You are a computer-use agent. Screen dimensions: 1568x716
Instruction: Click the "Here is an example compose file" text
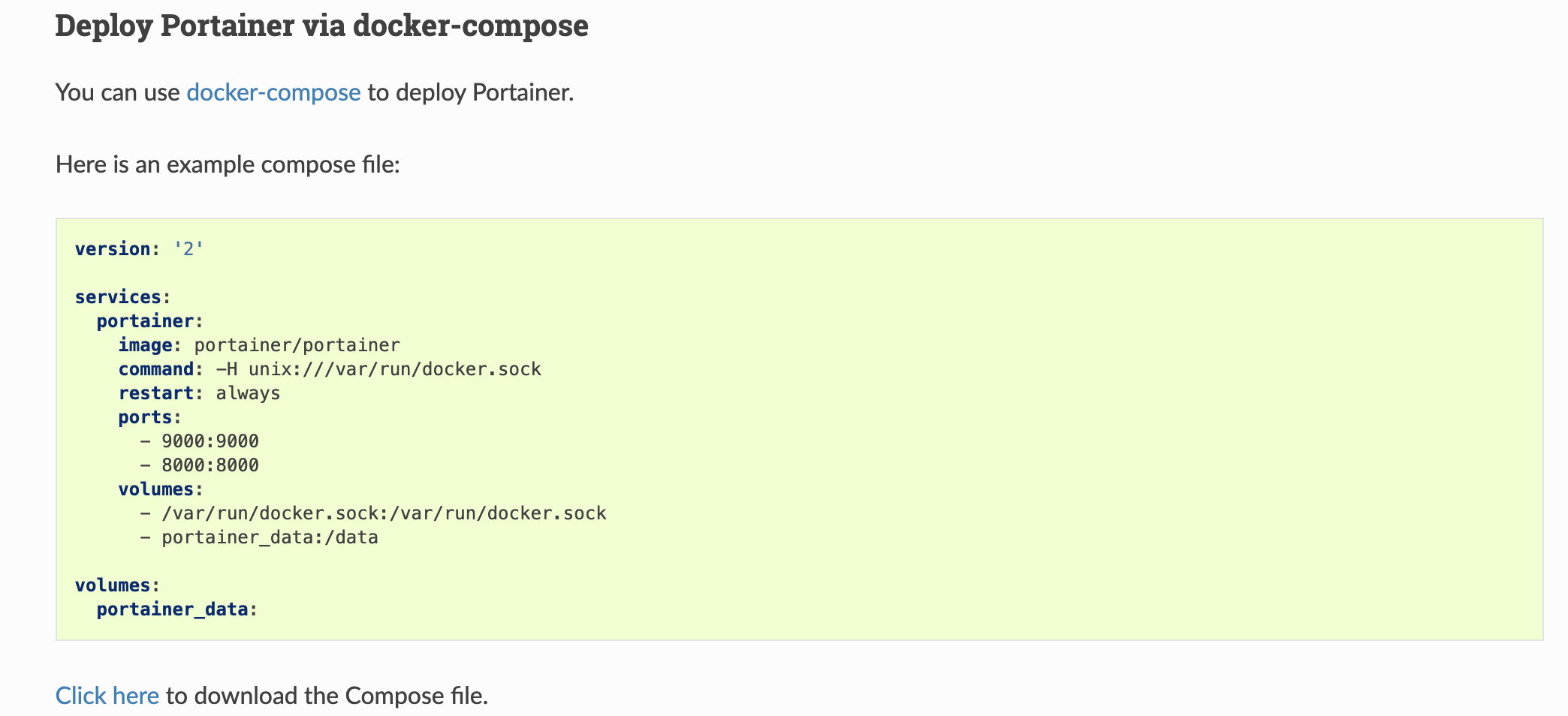(228, 164)
